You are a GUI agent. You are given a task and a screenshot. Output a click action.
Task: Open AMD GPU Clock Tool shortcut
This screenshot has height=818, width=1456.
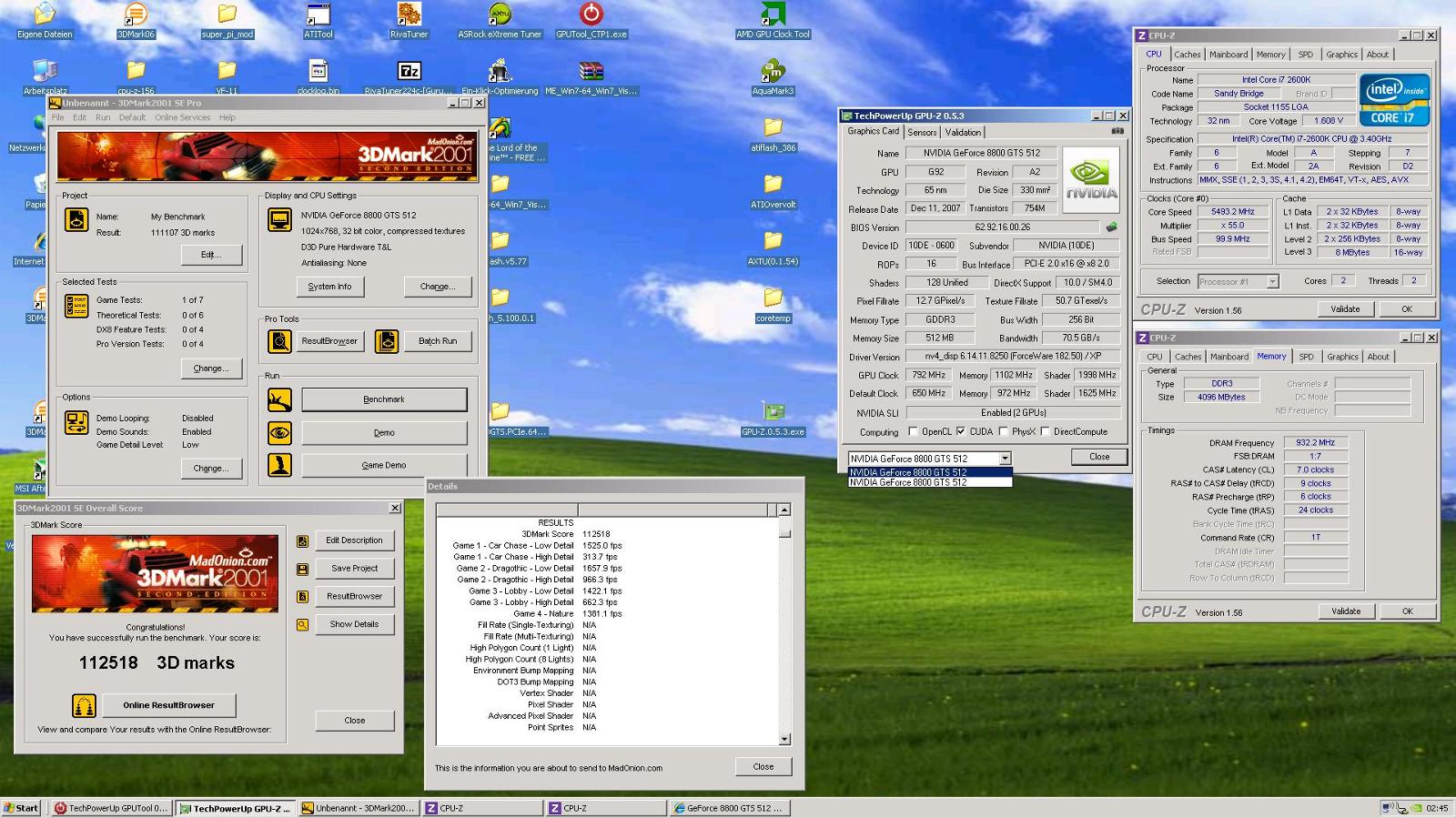(x=773, y=15)
